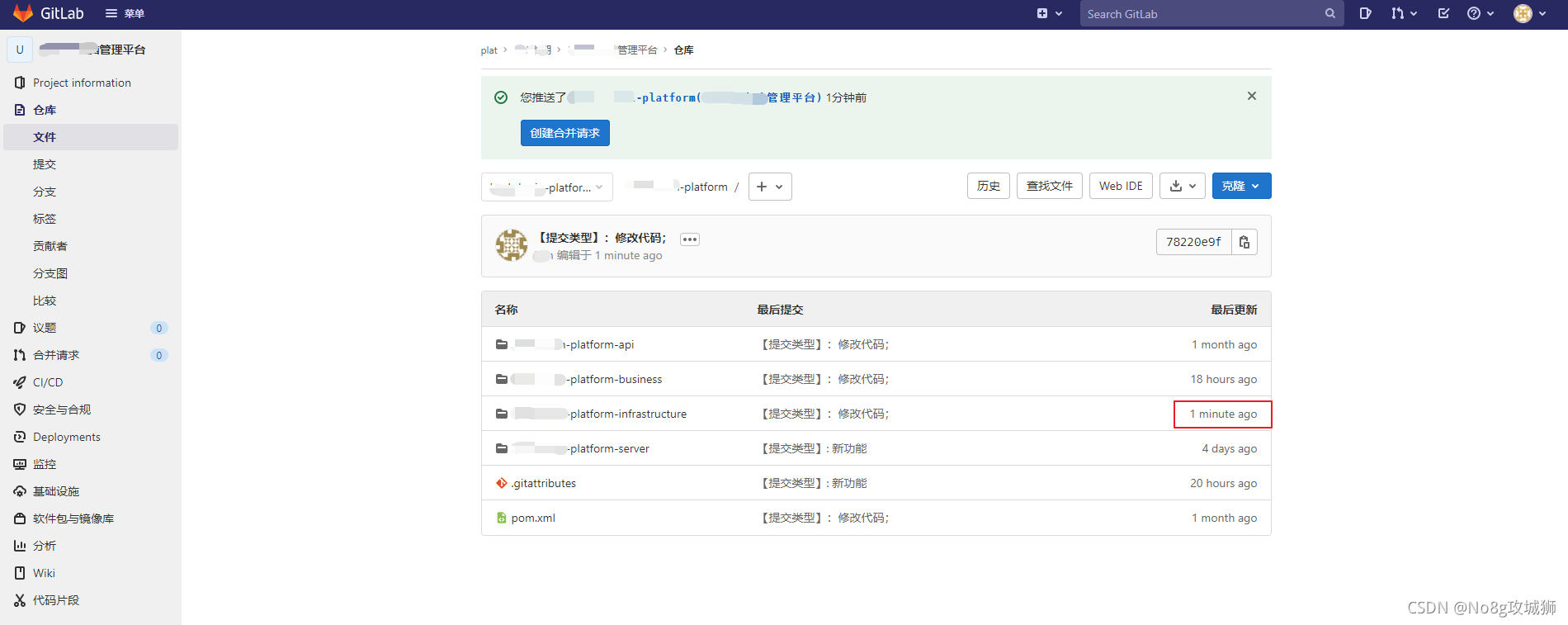
Task: Dismiss the push notification banner
Action: click(1252, 96)
